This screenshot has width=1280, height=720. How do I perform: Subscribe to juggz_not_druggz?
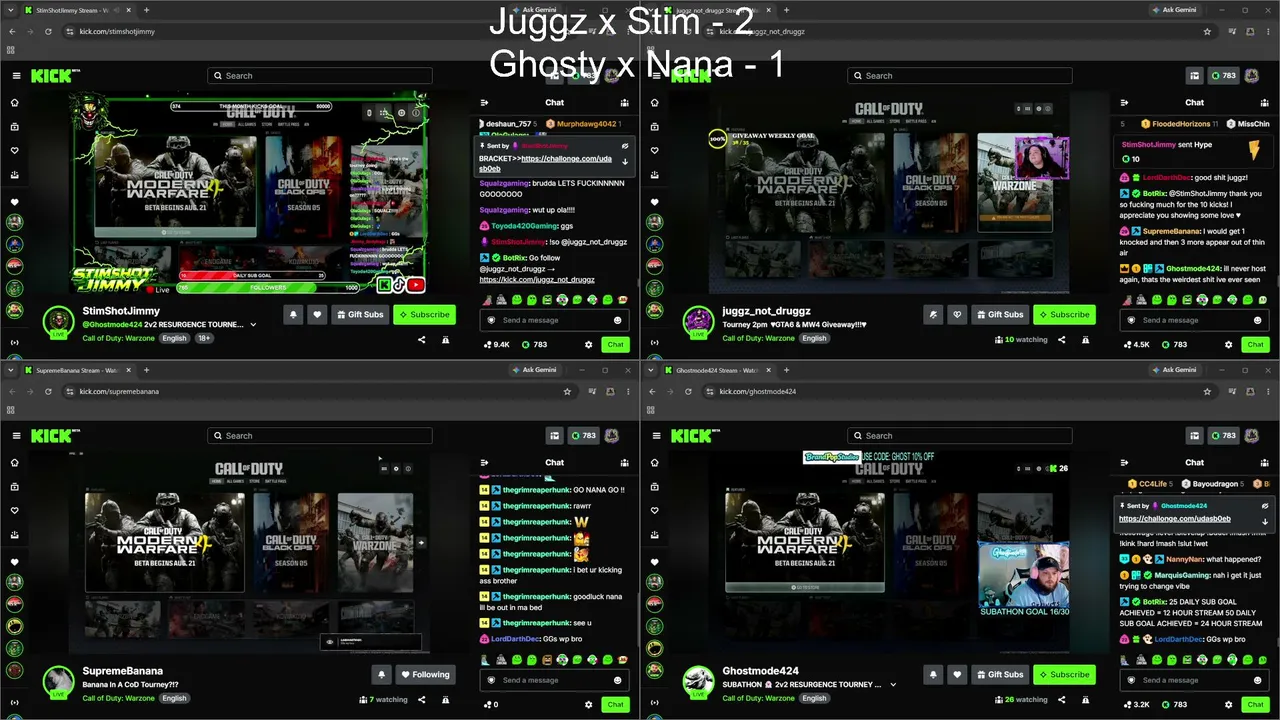[1064, 314]
